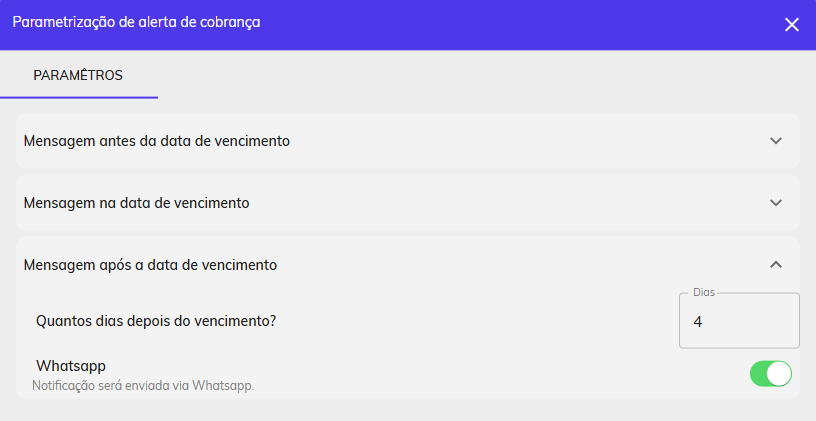Select the 'Mensagem após a data de vencimento' header text

(x=150, y=265)
